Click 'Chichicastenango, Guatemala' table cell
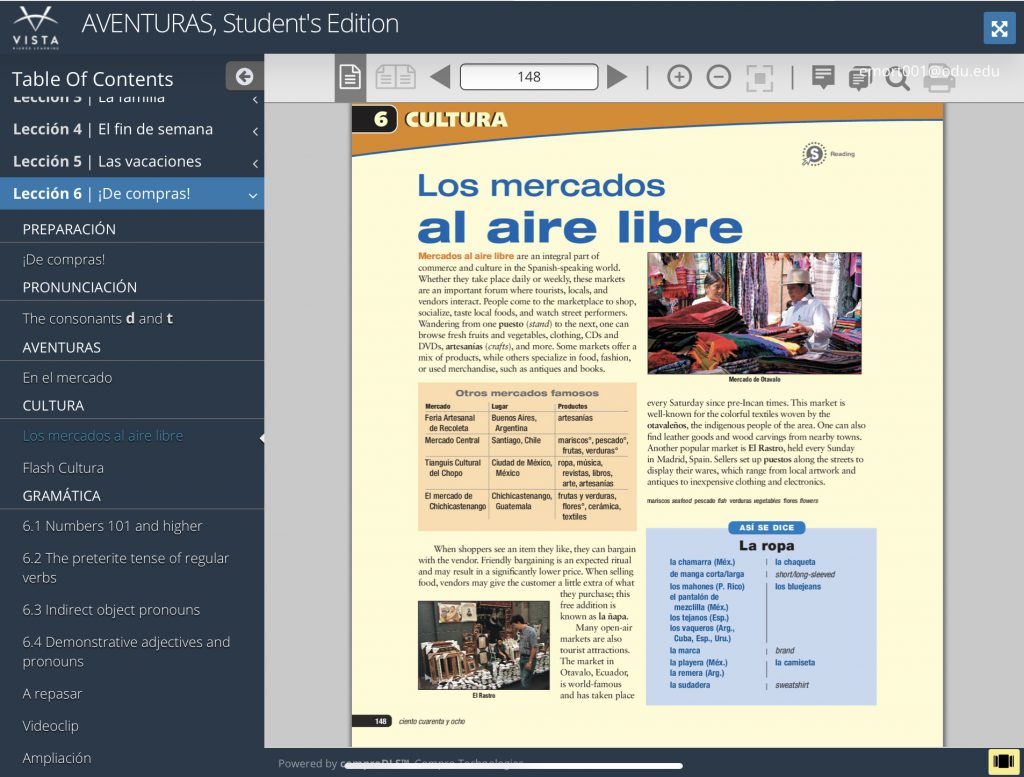1024x777 pixels. pyautogui.click(x=521, y=501)
